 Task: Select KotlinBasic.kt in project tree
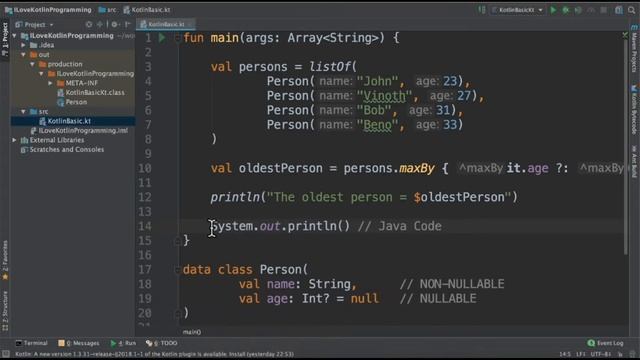click(x=65, y=121)
